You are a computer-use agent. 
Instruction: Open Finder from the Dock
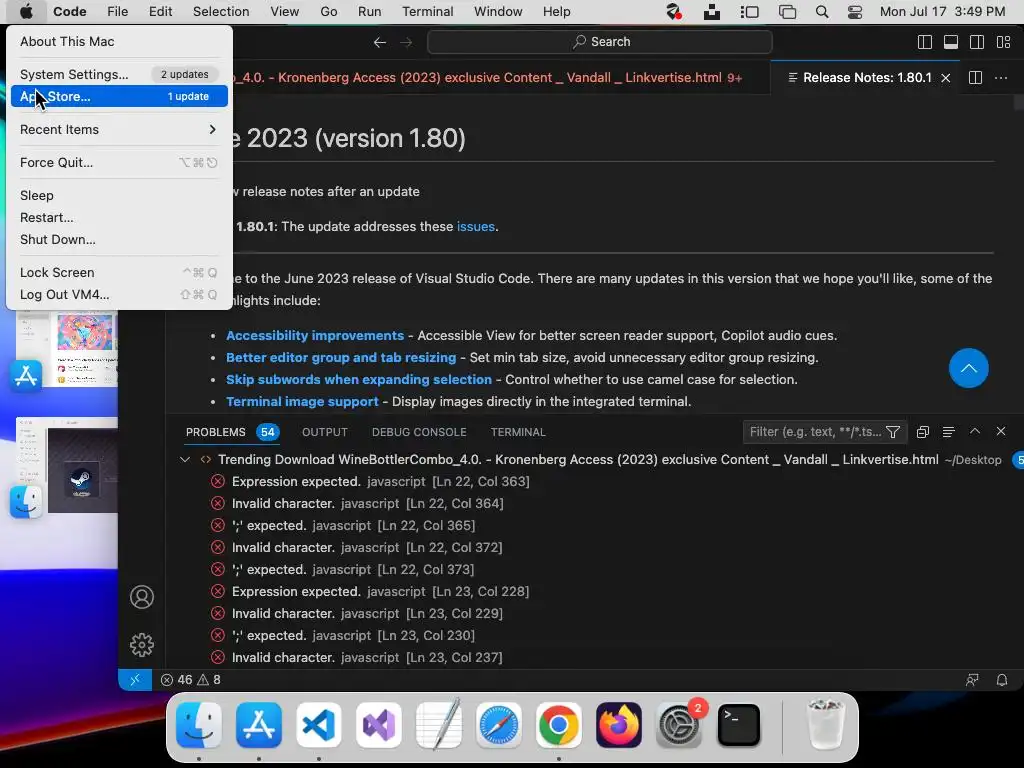(x=199, y=725)
